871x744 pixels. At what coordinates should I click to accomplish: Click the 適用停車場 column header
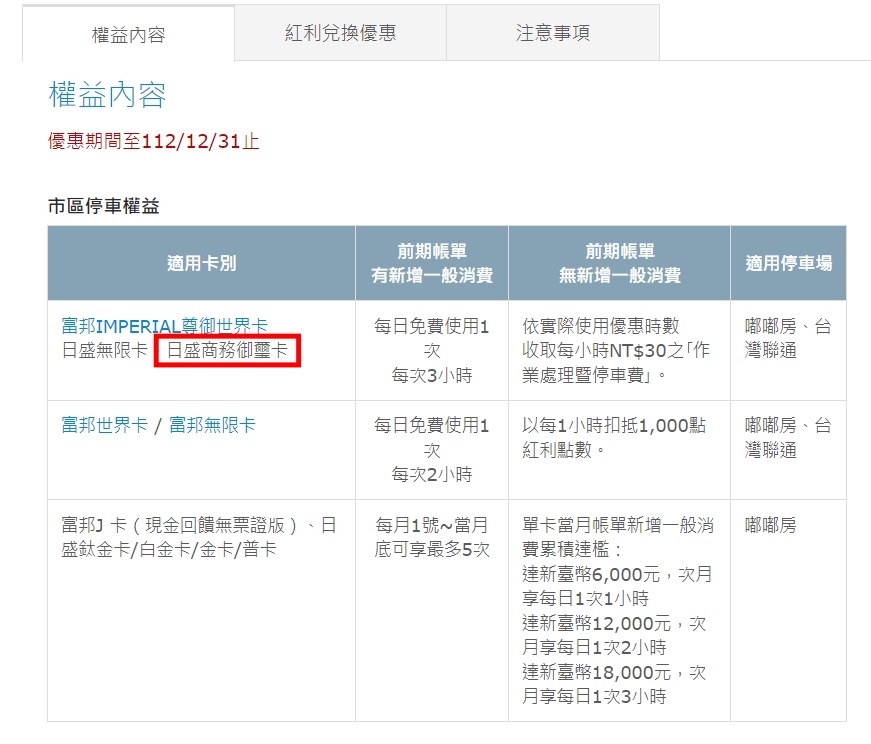coord(789,263)
